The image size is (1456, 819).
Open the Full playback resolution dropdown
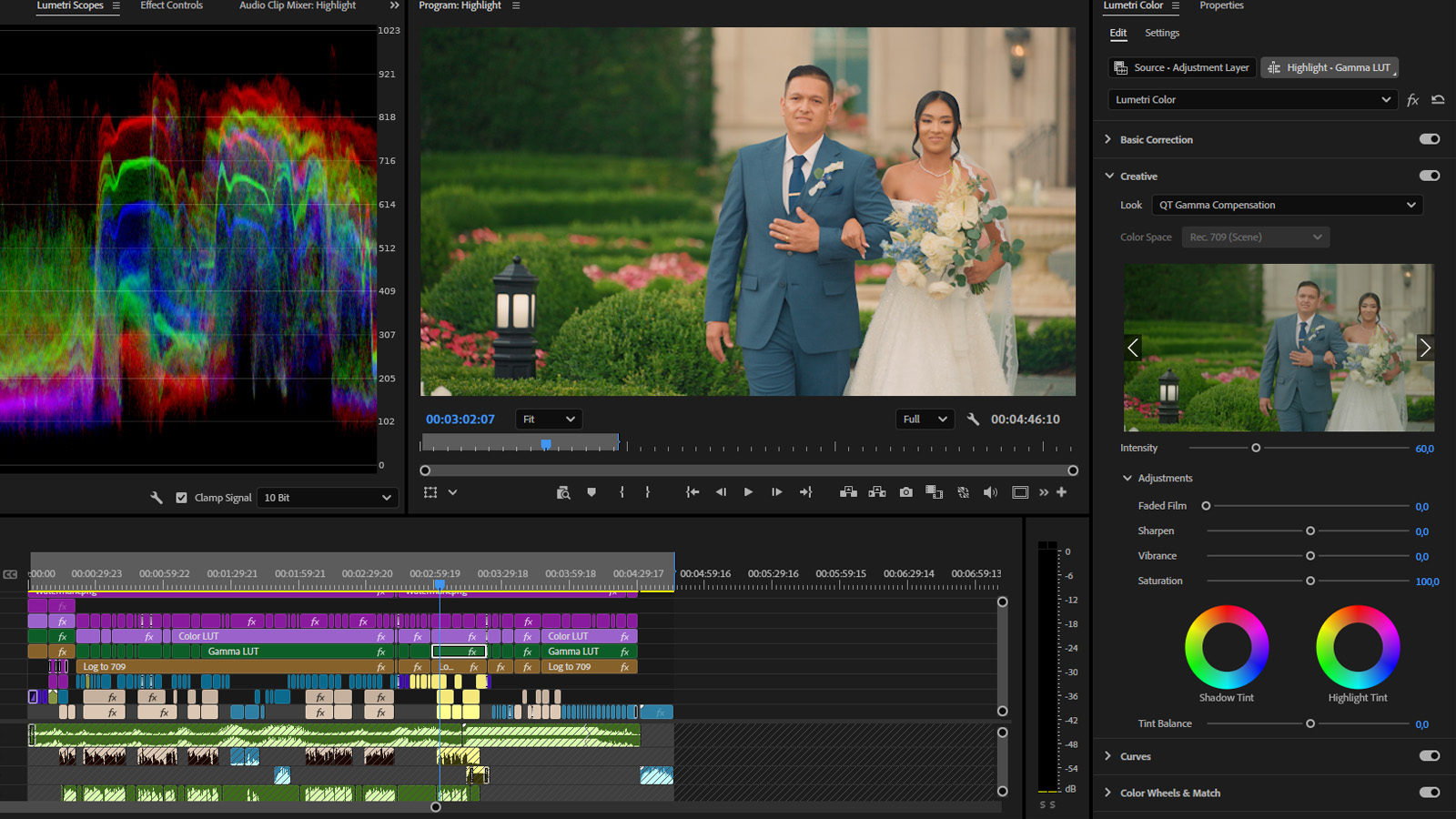(925, 420)
